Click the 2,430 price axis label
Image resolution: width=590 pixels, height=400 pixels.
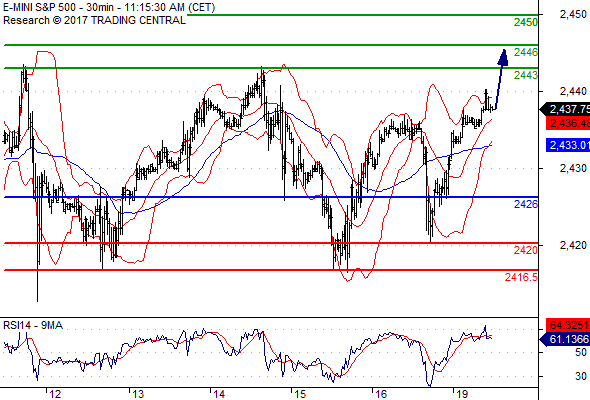(573, 168)
